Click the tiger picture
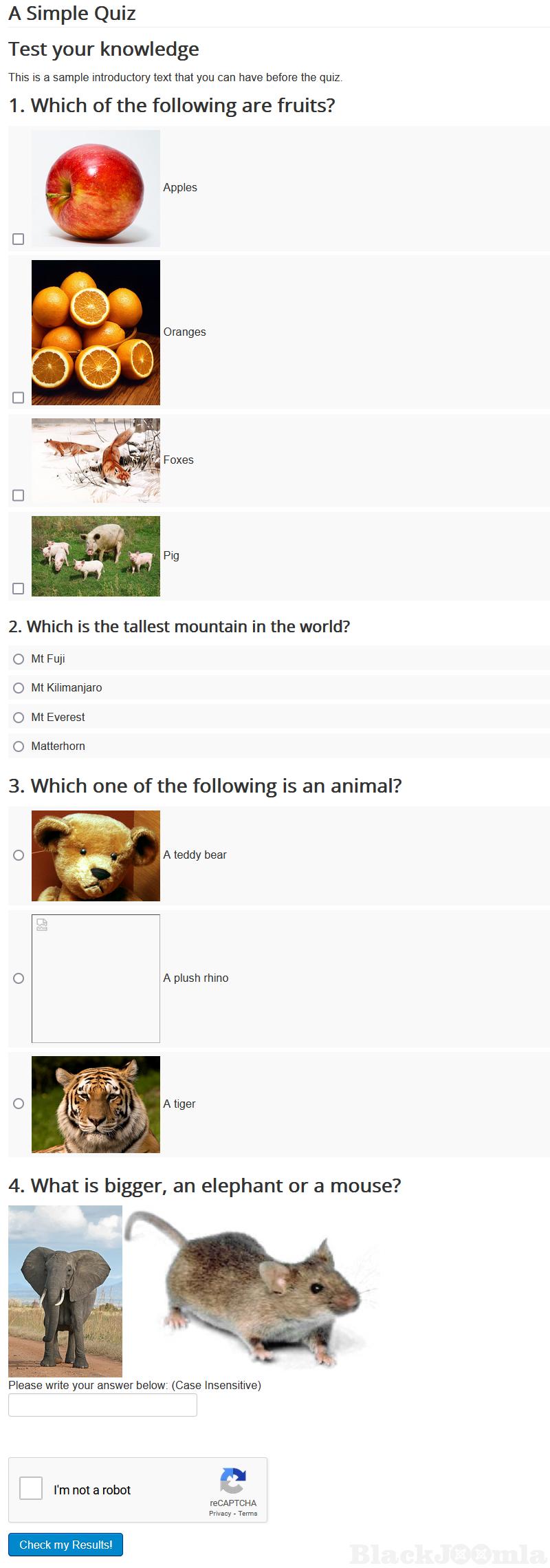The image size is (550, 1568). click(96, 1104)
